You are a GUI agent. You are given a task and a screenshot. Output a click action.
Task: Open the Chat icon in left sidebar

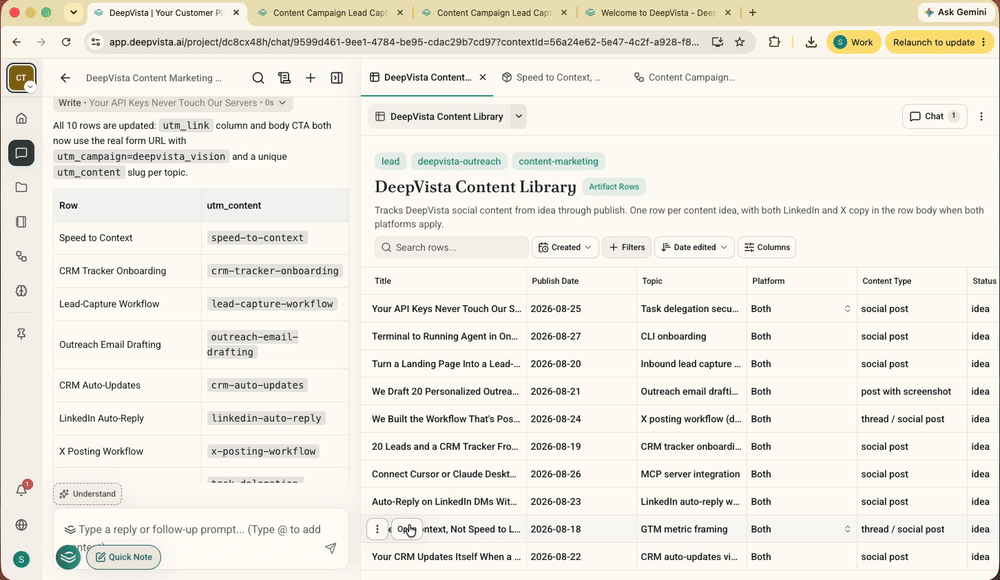click(x=21, y=153)
